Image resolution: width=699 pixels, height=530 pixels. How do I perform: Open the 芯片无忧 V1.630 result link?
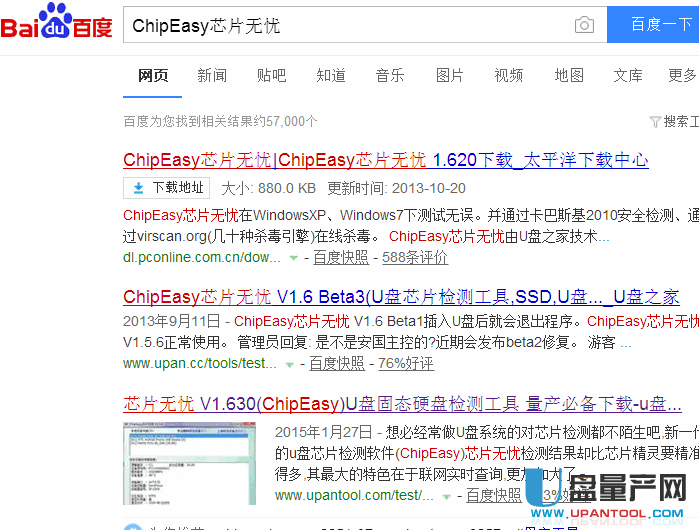click(x=402, y=404)
